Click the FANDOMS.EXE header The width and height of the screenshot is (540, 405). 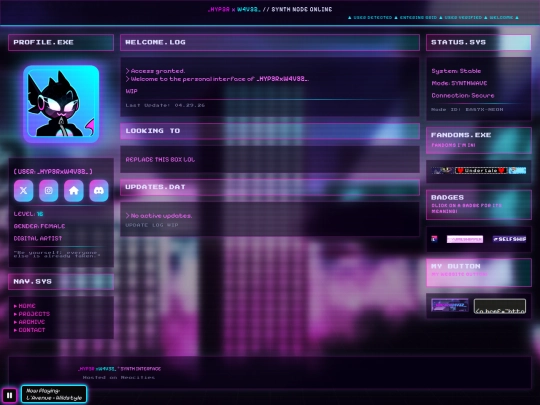point(479,140)
